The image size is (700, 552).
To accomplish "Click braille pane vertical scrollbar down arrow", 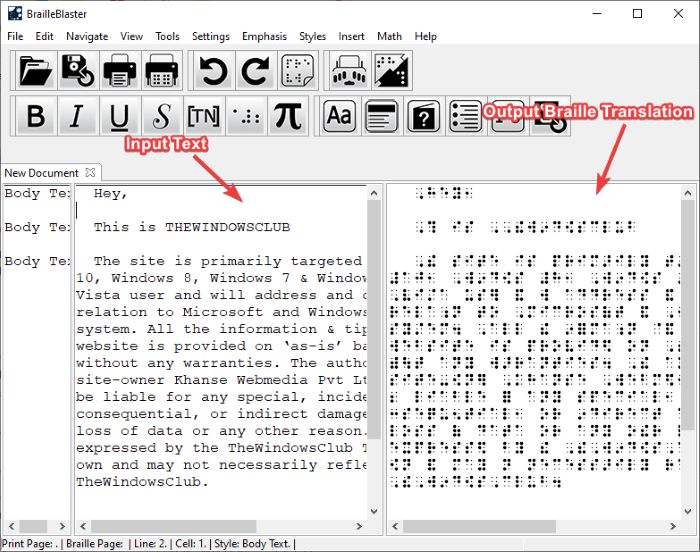I will point(688,511).
